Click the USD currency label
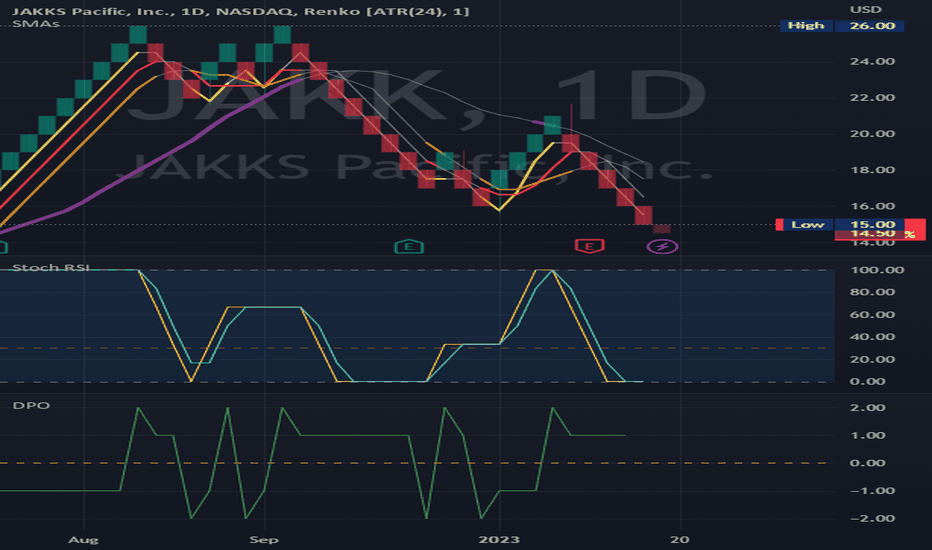The height and width of the screenshot is (550, 932). point(865,10)
